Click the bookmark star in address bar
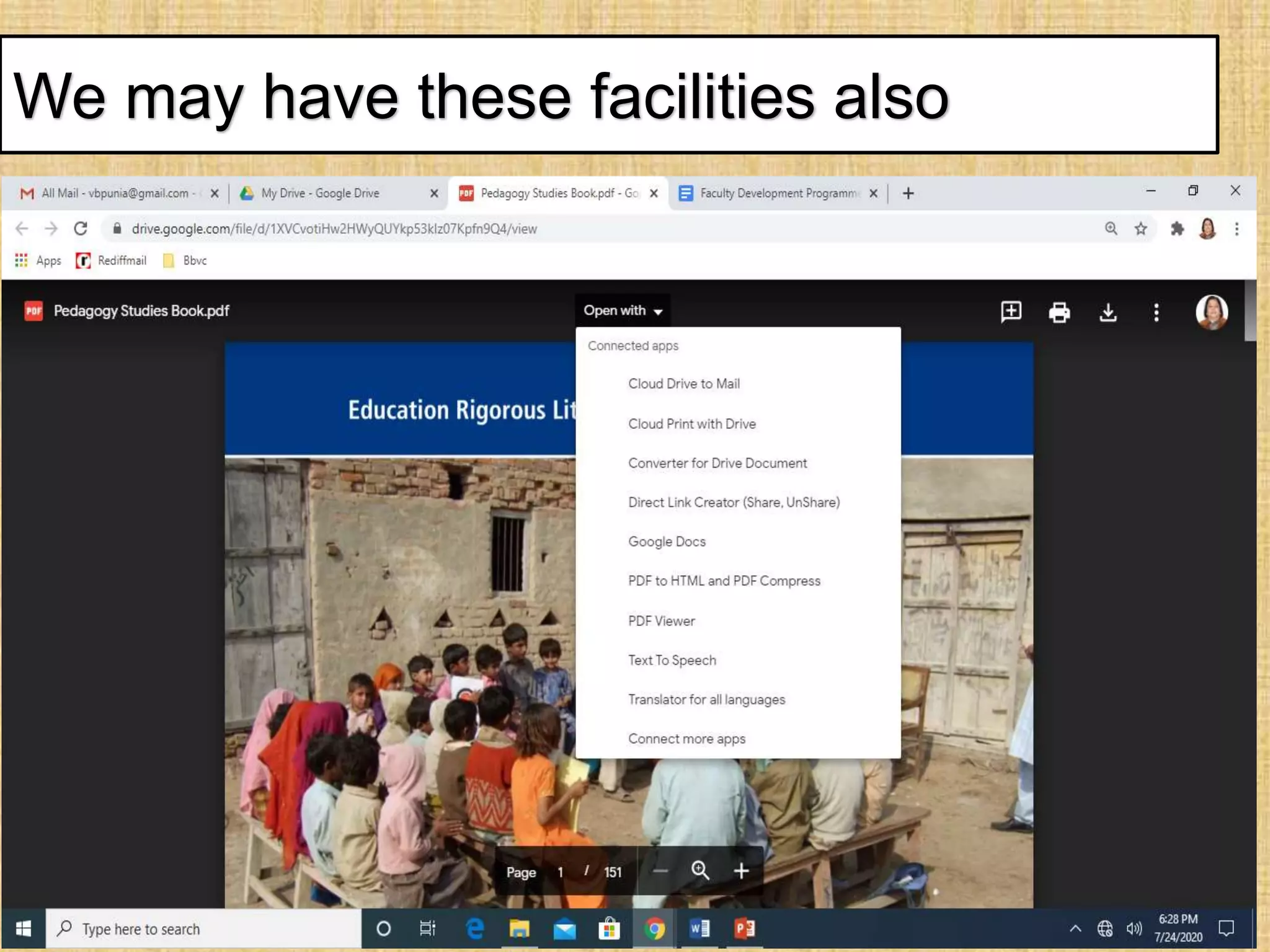The height and width of the screenshot is (952, 1270). (x=1140, y=229)
